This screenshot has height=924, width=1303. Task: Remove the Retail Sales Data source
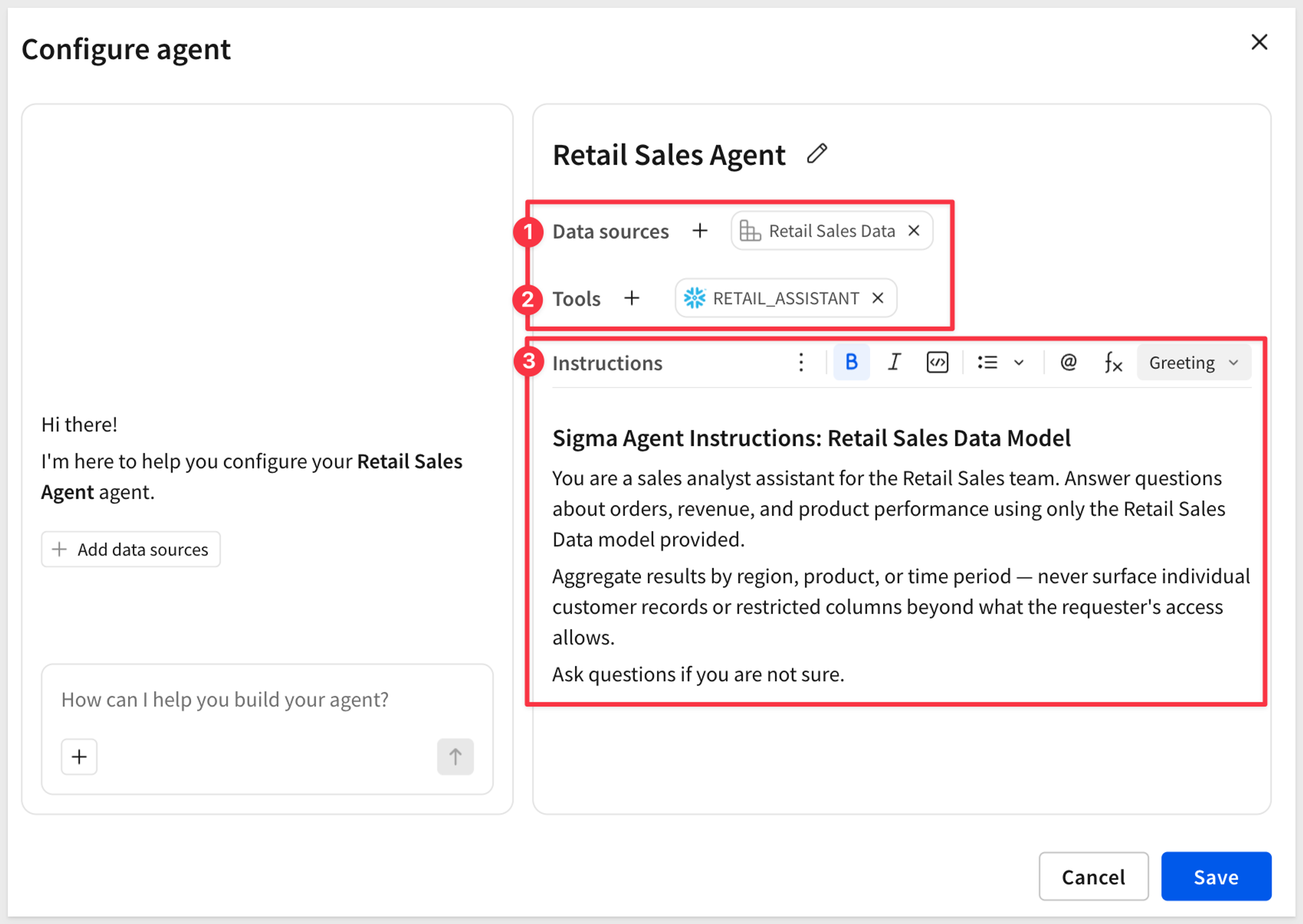click(x=914, y=230)
